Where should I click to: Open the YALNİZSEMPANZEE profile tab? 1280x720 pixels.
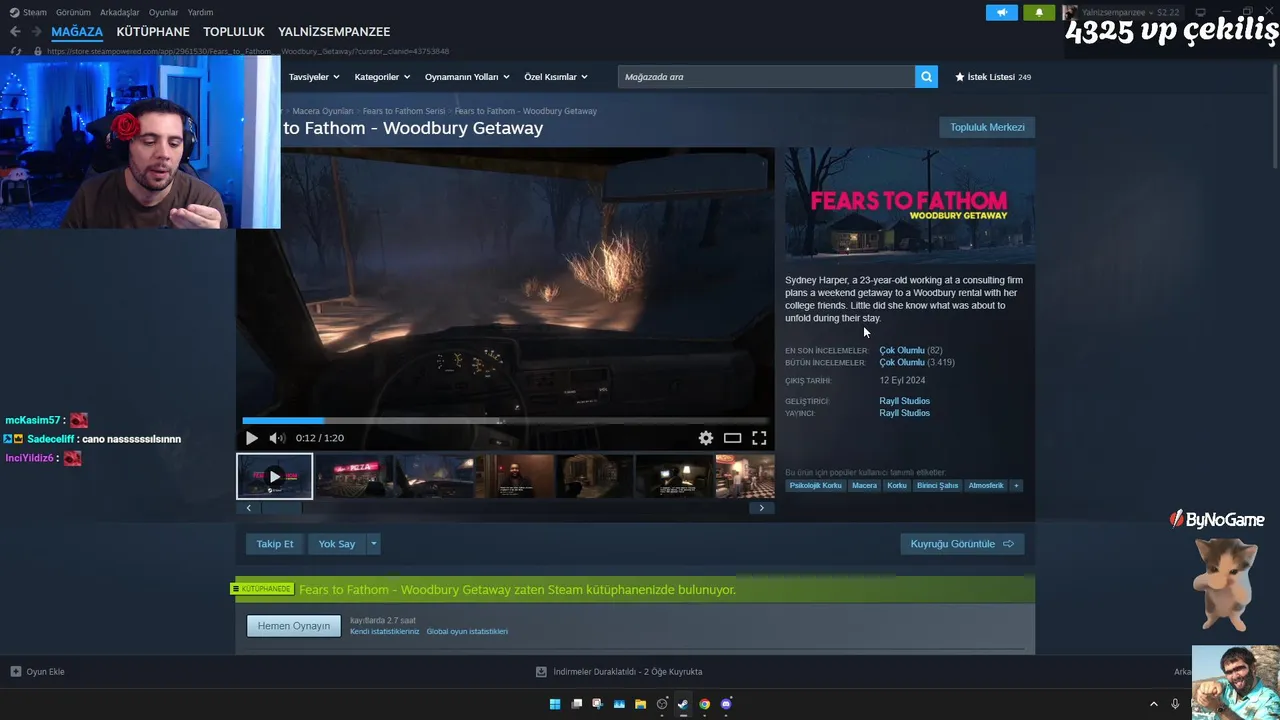point(334,32)
